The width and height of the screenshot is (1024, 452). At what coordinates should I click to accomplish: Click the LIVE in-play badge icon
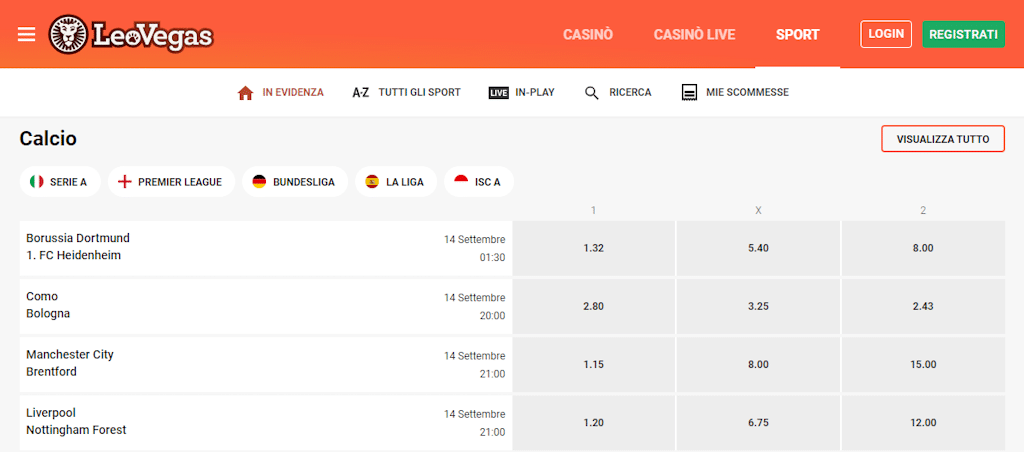499,92
